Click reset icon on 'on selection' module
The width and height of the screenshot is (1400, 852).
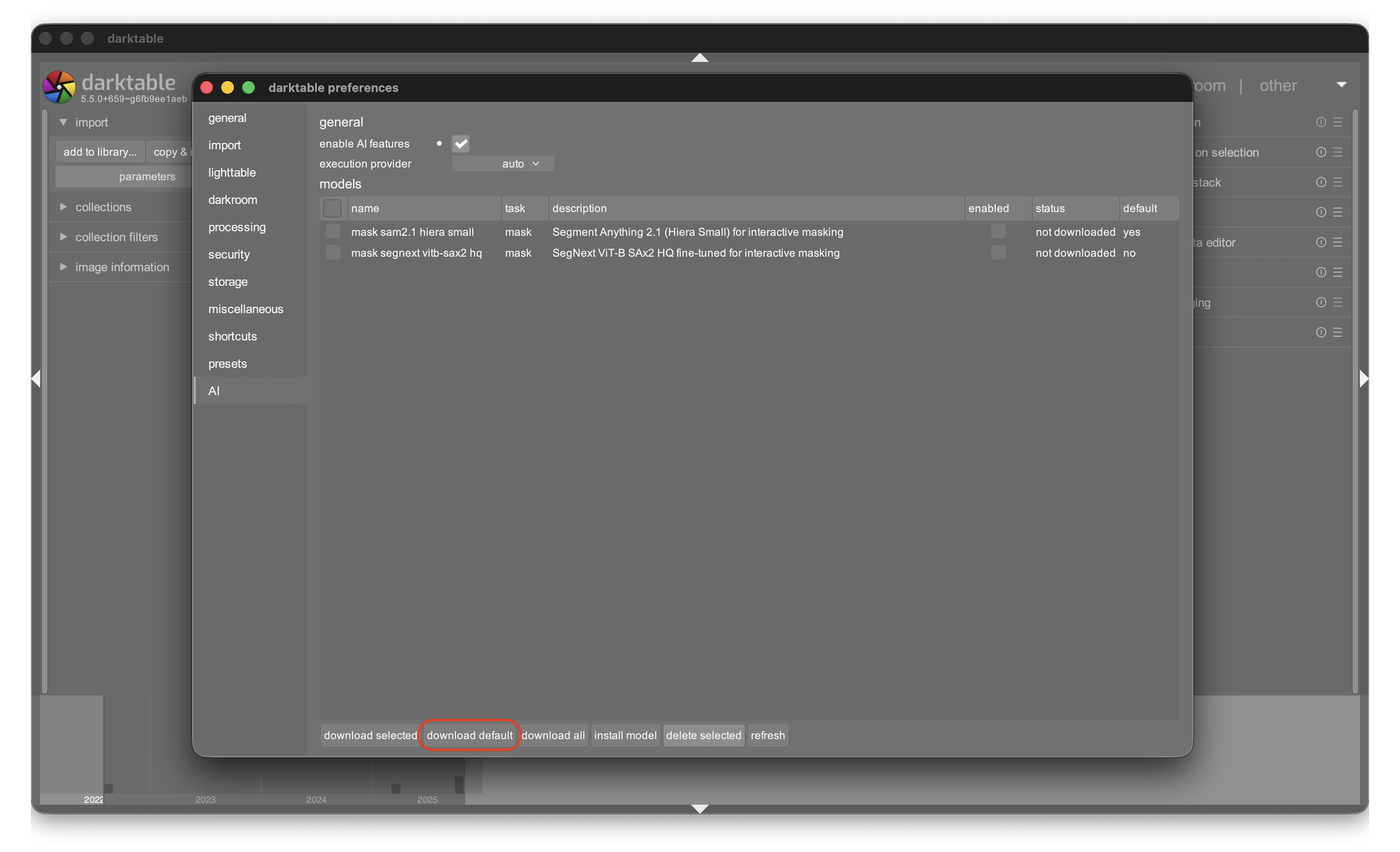pos(1321,152)
